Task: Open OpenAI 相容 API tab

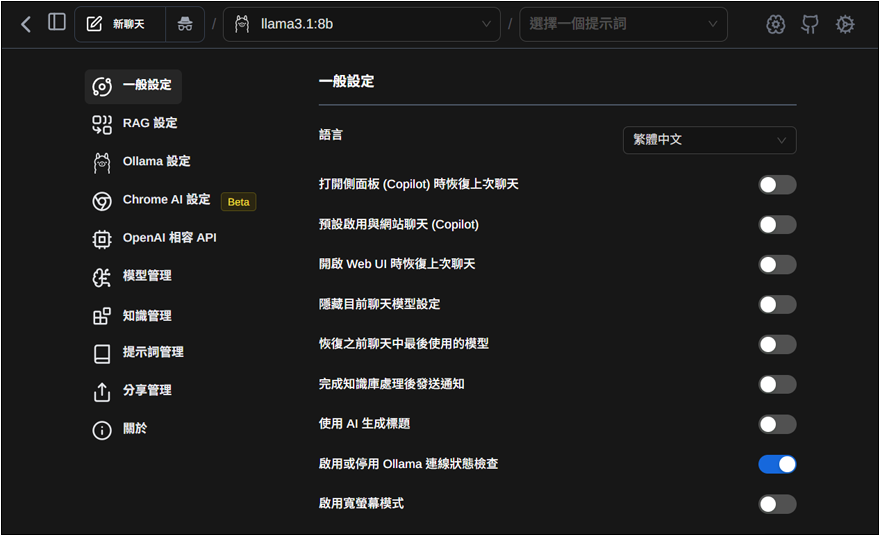Action: click(x=171, y=239)
